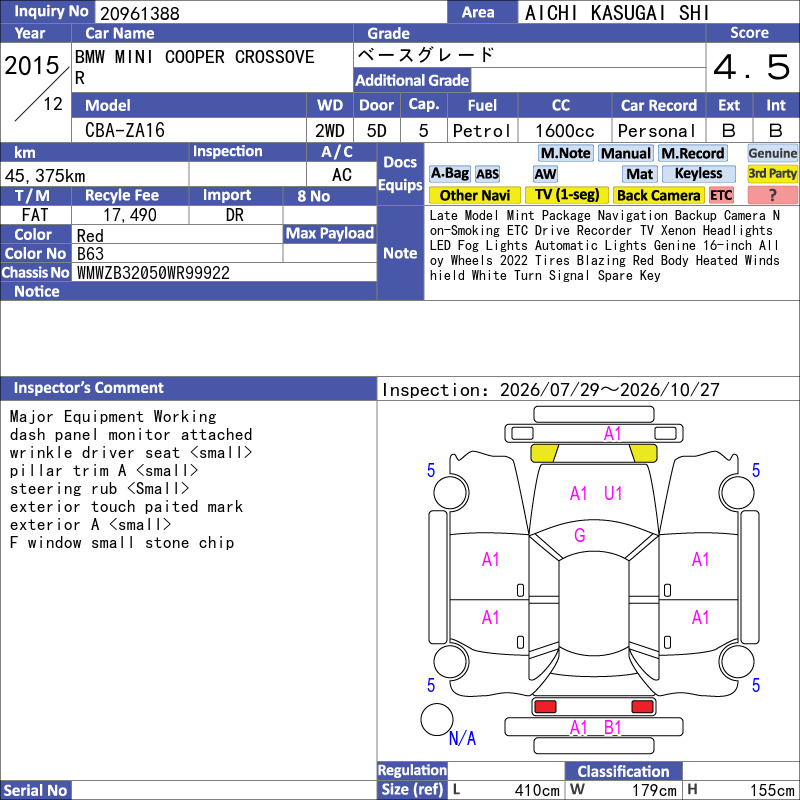The height and width of the screenshot is (800, 800).
Task: Click the Keyless equipment badge
Action: click(x=698, y=174)
